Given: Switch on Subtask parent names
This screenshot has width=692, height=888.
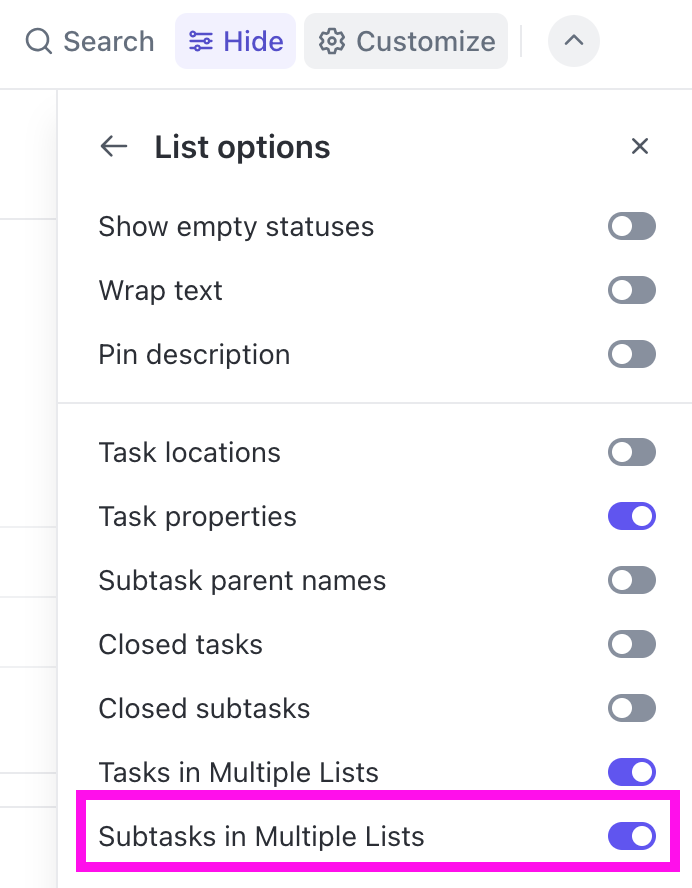Looking at the screenshot, I should 631,580.
